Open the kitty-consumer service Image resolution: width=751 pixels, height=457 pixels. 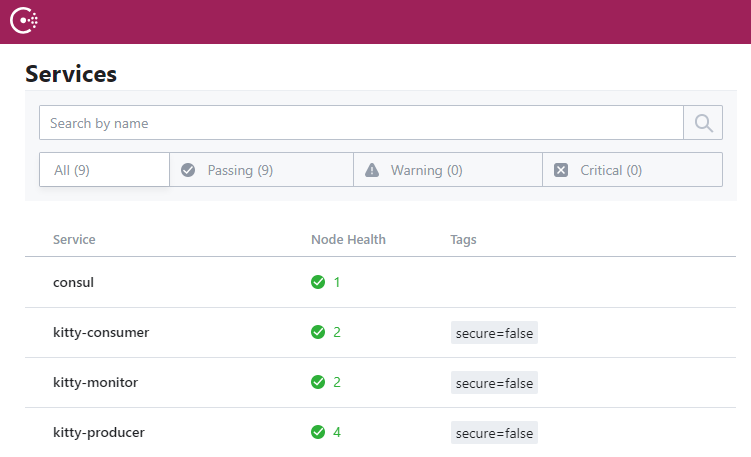click(x=101, y=332)
